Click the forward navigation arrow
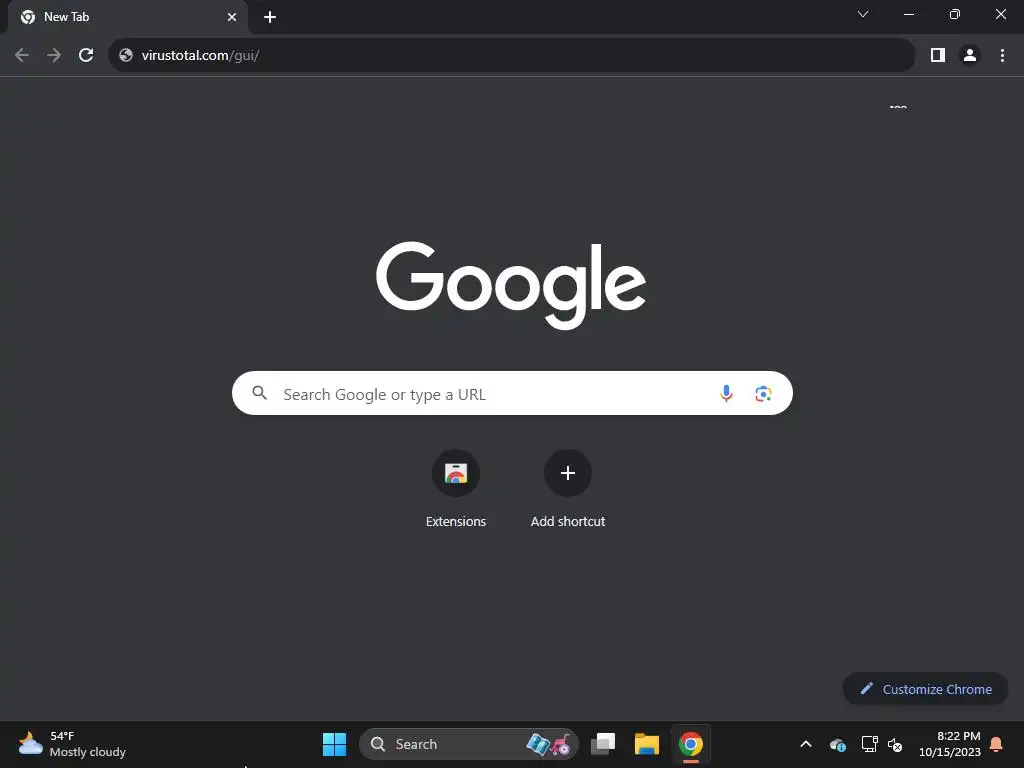The height and width of the screenshot is (768, 1024). (x=54, y=56)
